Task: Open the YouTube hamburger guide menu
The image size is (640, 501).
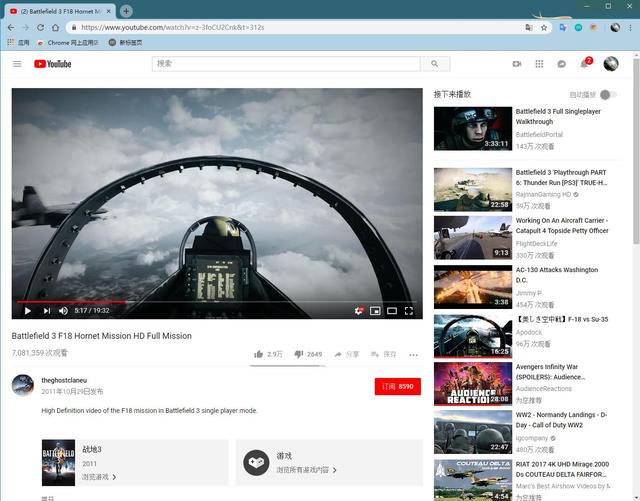Action: tap(17, 64)
